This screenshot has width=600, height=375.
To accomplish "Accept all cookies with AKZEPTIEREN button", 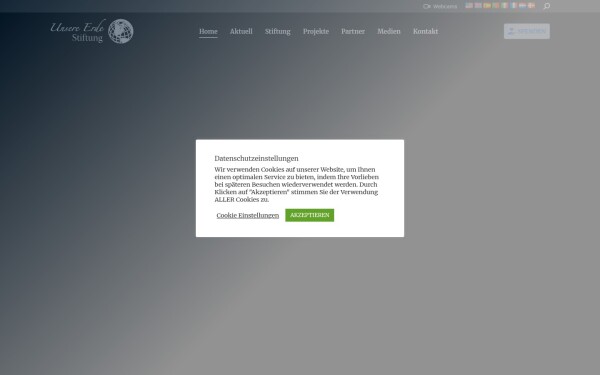I will [310, 215].
